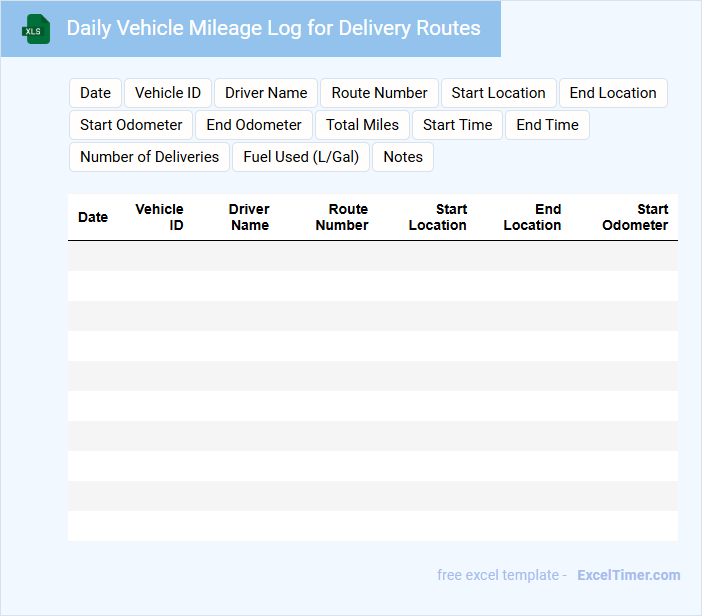Click the Start Odometer table column header
Image resolution: width=702 pixels, height=616 pixels.
(x=635, y=217)
